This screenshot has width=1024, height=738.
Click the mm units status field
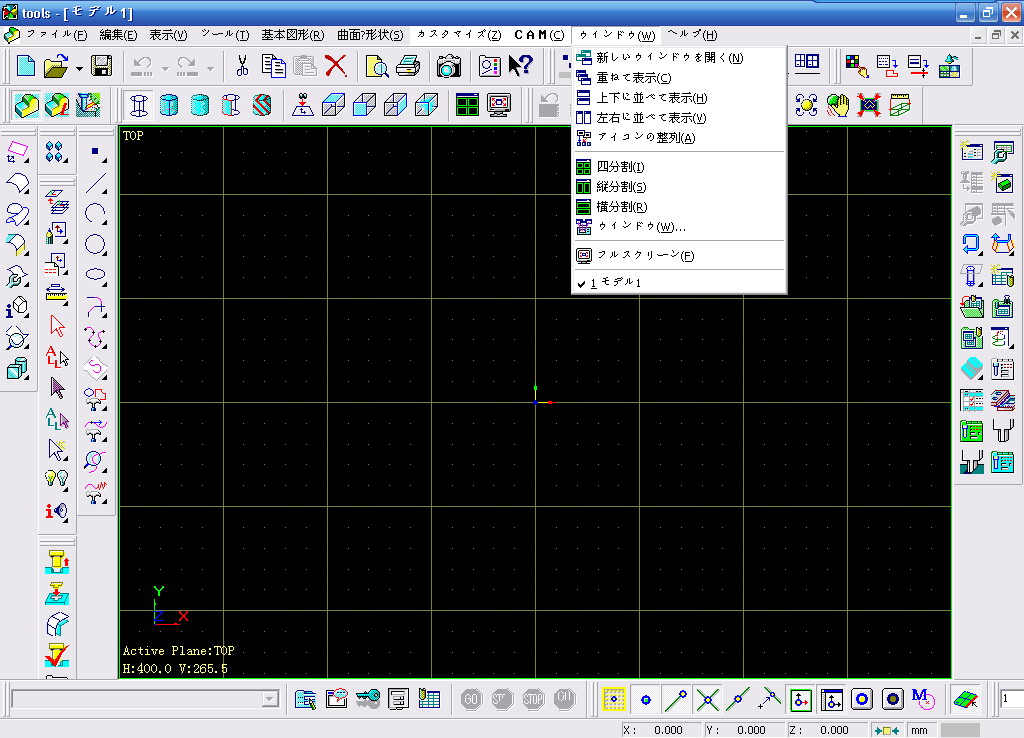point(920,730)
